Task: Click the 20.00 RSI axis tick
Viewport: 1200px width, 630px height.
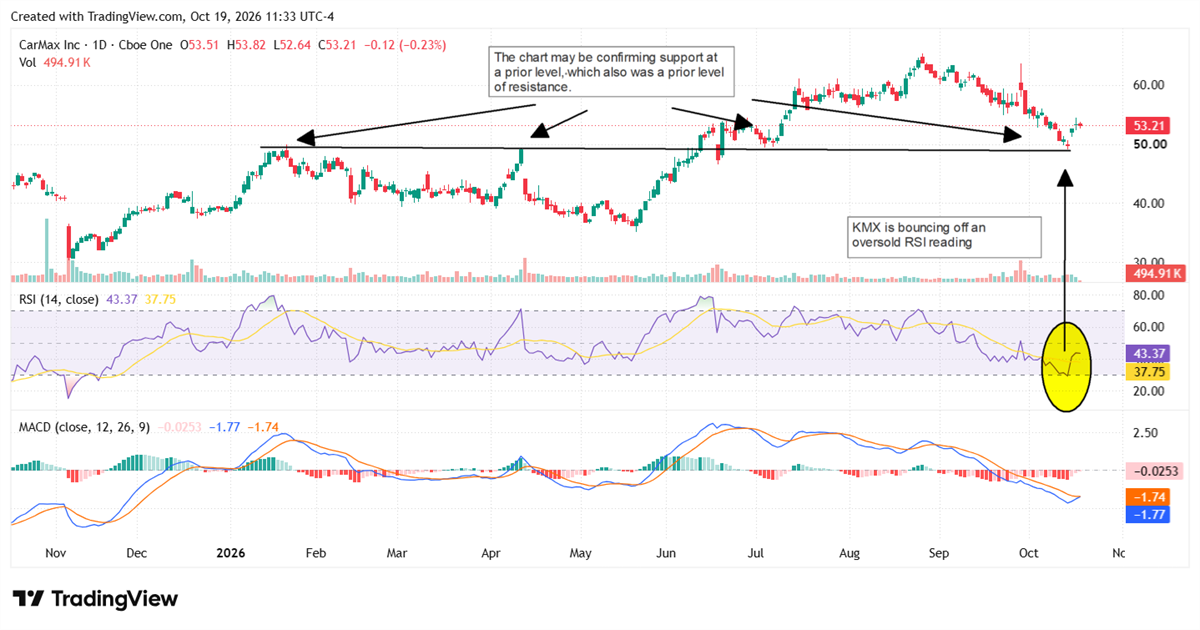Action: [x=1148, y=391]
